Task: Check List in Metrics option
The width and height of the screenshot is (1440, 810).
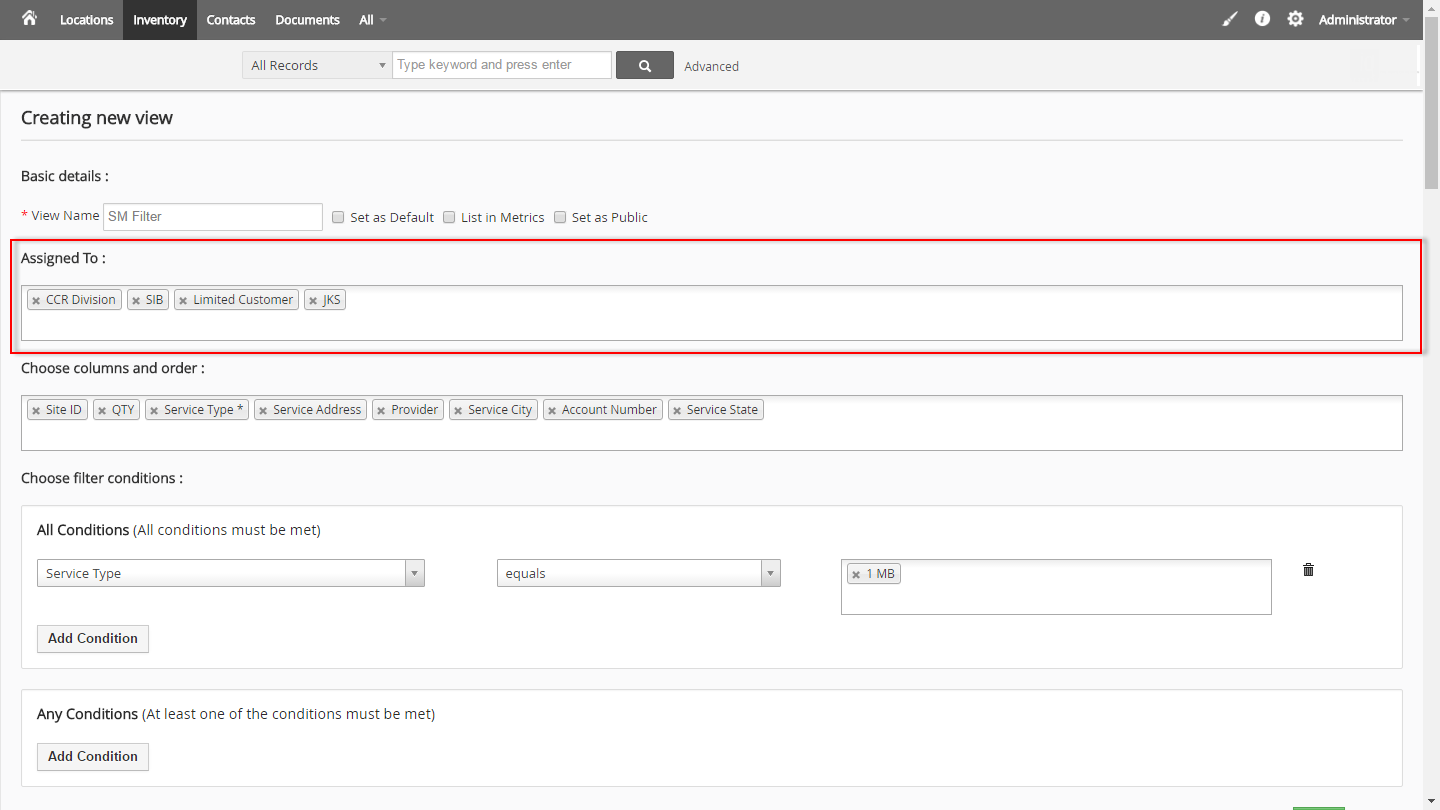Action: pyautogui.click(x=449, y=217)
